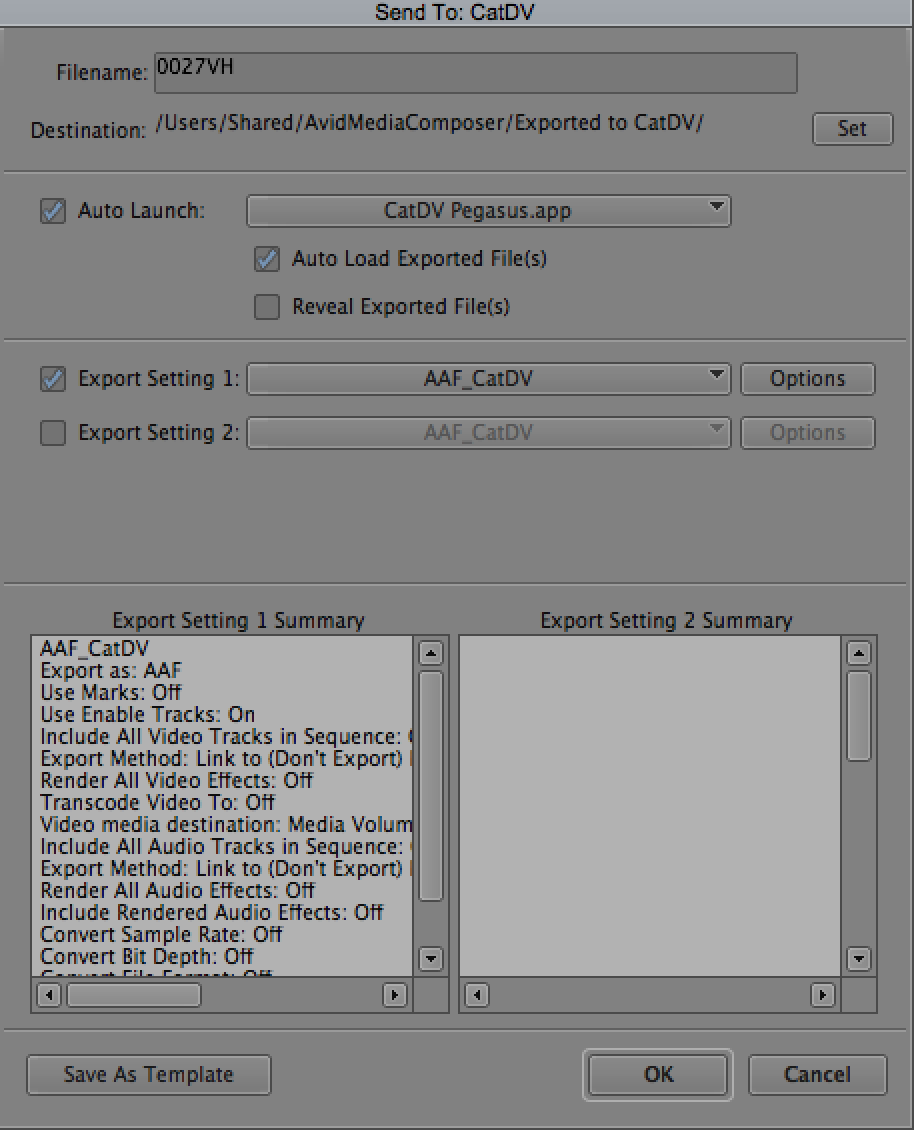The image size is (914, 1130).
Task: Open Options for Export Setting 1
Action: pyautogui.click(x=808, y=379)
